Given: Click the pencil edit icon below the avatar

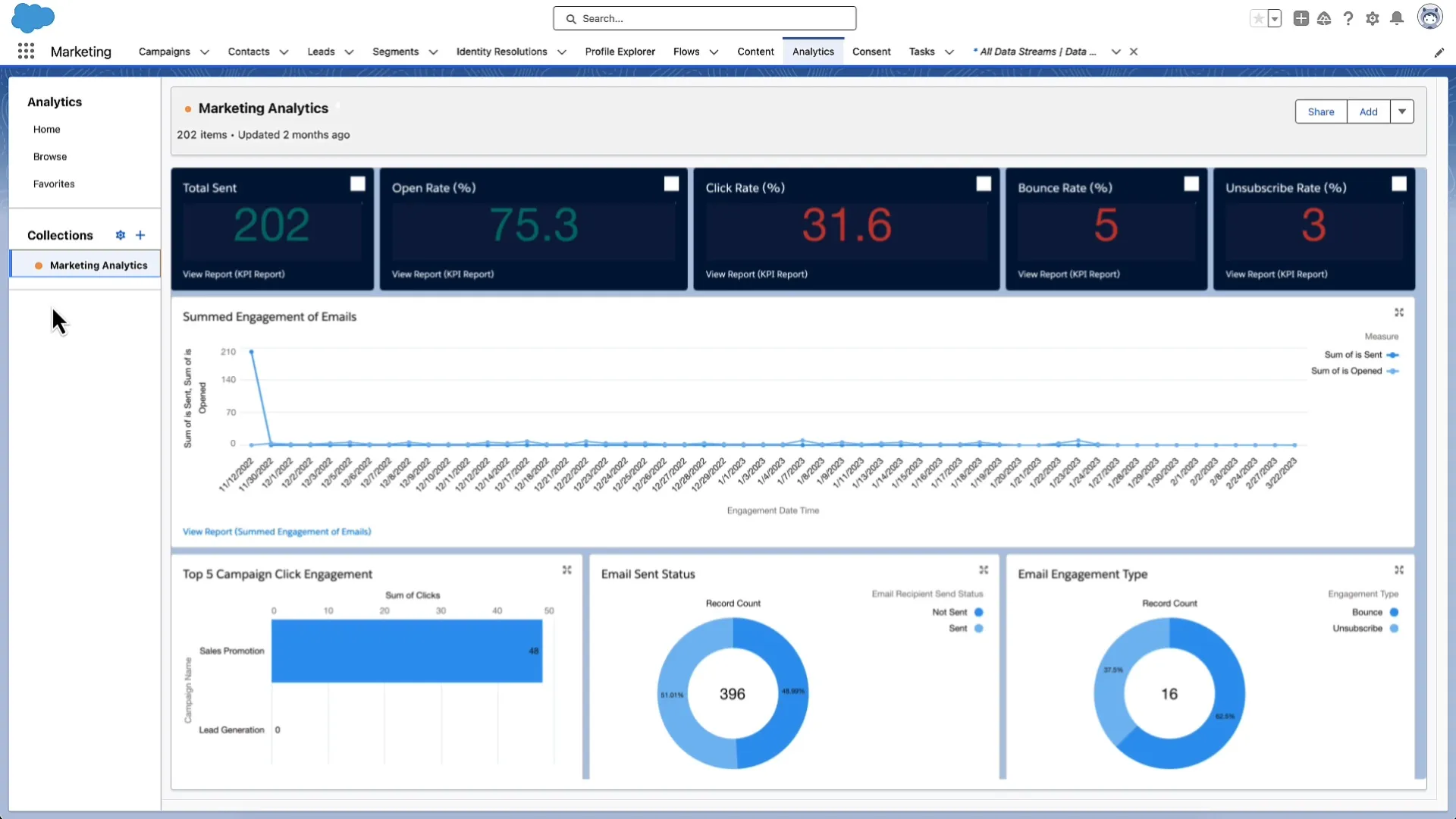Looking at the screenshot, I should click(x=1440, y=52).
